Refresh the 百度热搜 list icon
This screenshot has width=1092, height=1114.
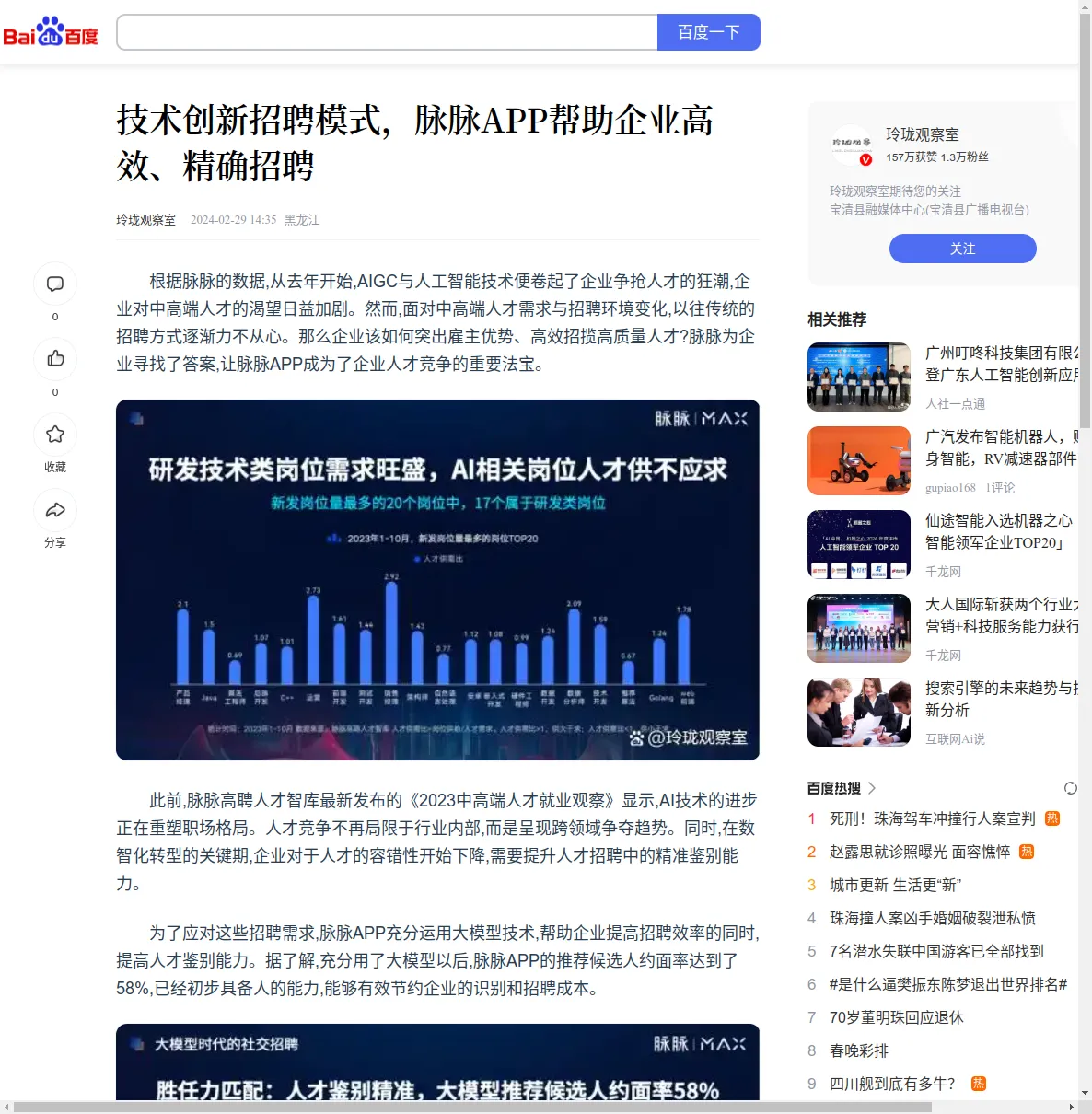[1071, 788]
